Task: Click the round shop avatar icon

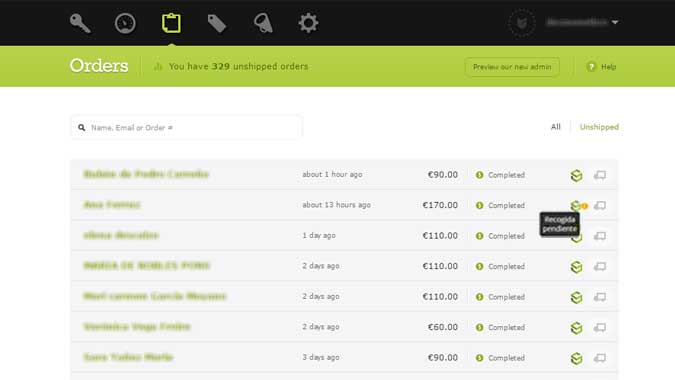Action: point(522,22)
